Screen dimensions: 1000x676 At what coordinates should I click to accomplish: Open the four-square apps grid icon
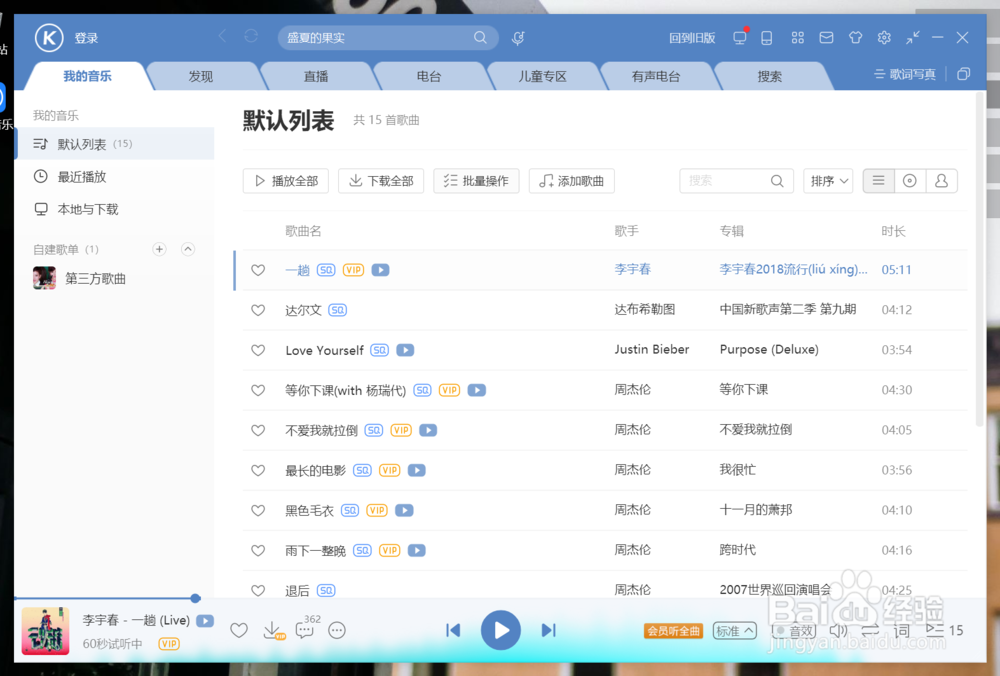pyautogui.click(x=797, y=38)
